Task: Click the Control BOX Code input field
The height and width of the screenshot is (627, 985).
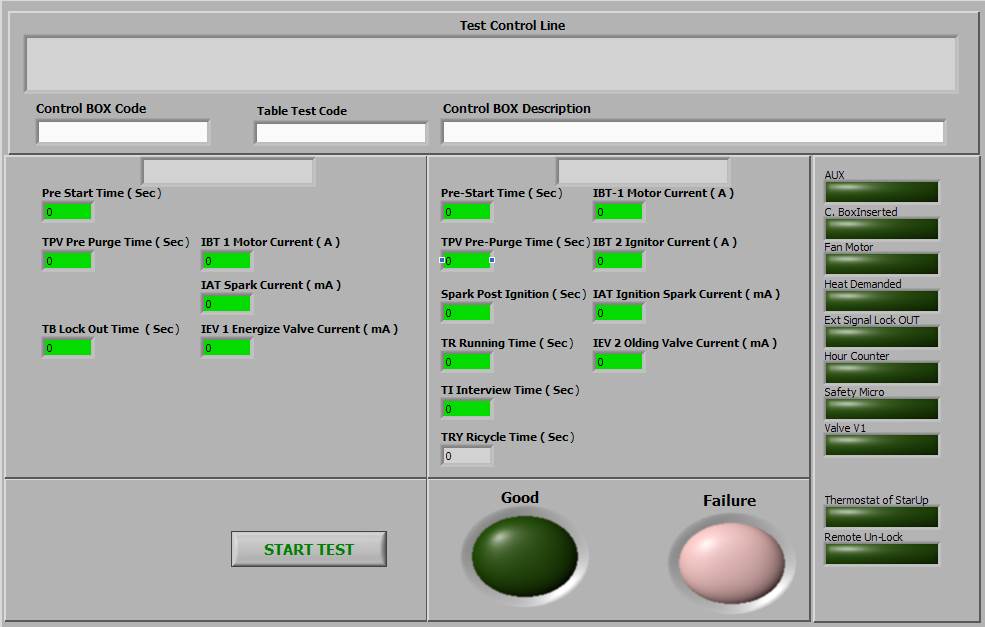Action: [123, 132]
